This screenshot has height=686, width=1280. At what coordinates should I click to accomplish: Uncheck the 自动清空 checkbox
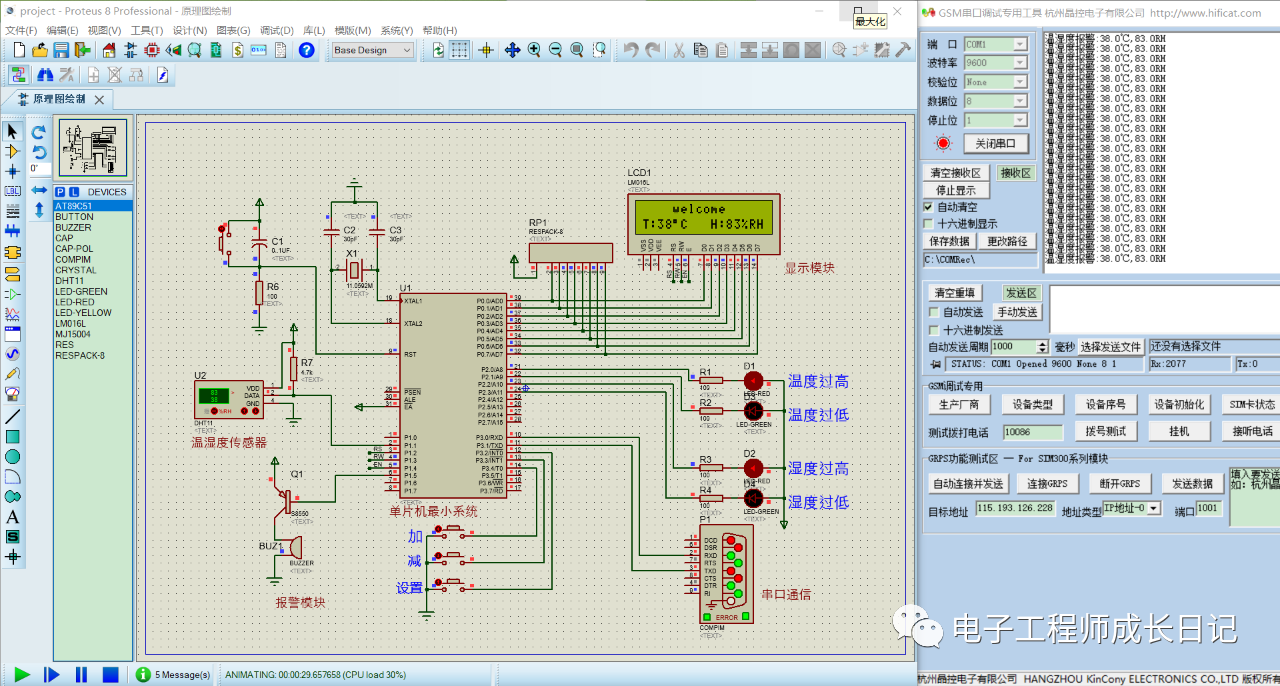pos(928,207)
